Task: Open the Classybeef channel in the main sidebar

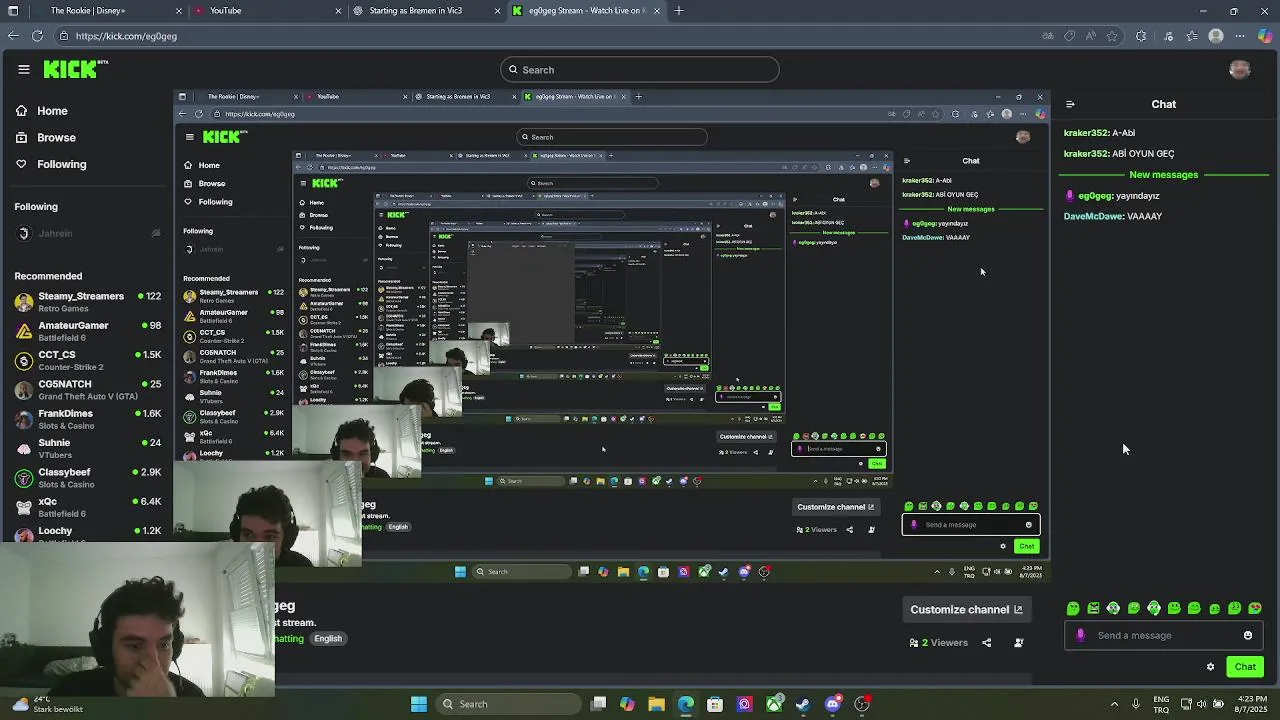Action: (87, 477)
